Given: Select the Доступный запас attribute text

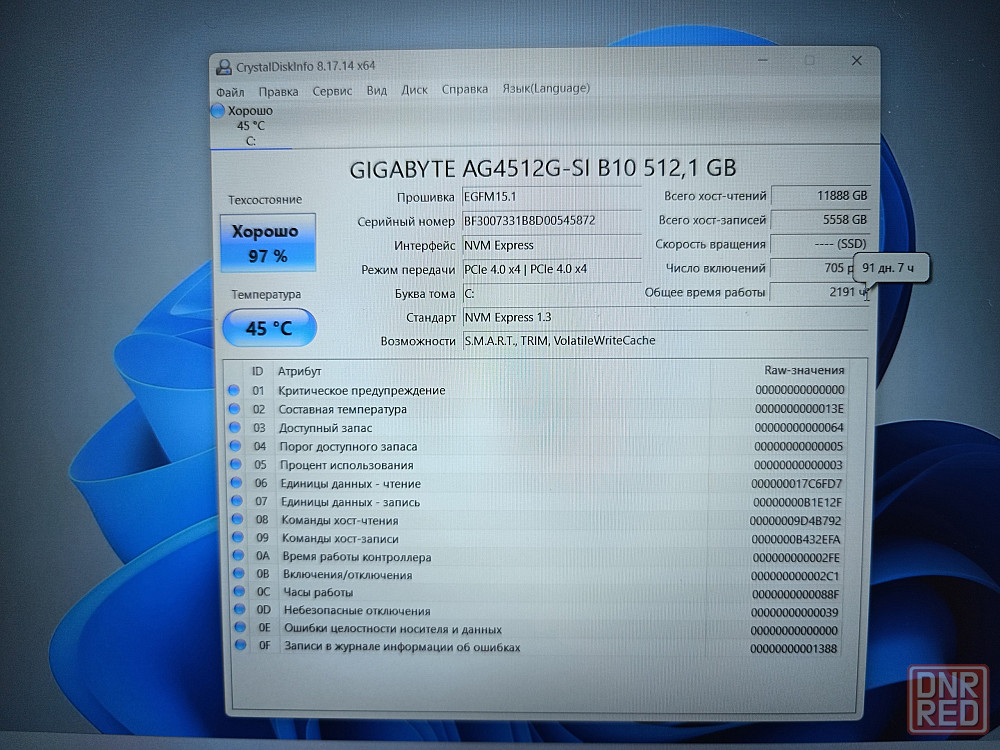Looking at the screenshot, I should click(x=325, y=428).
